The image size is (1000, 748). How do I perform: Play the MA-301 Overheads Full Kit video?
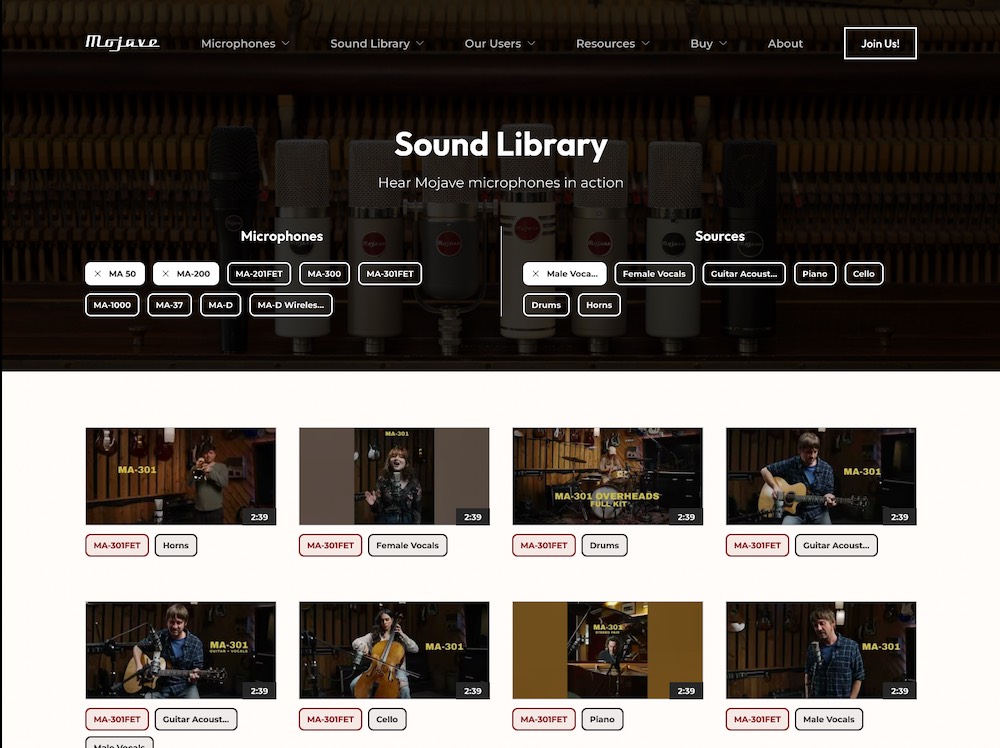point(607,476)
